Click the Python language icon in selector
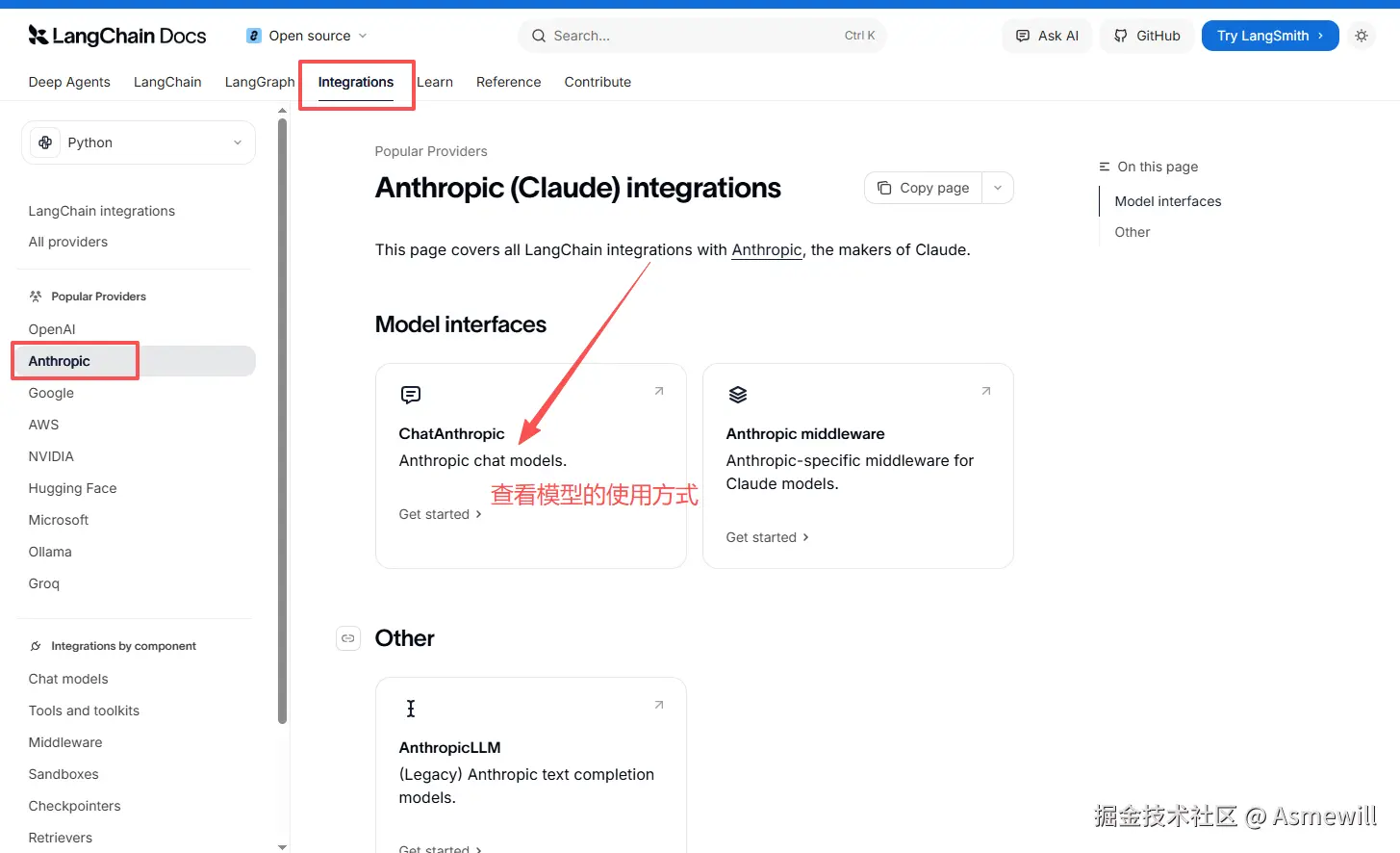The image size is (1400, 853). 45,142
